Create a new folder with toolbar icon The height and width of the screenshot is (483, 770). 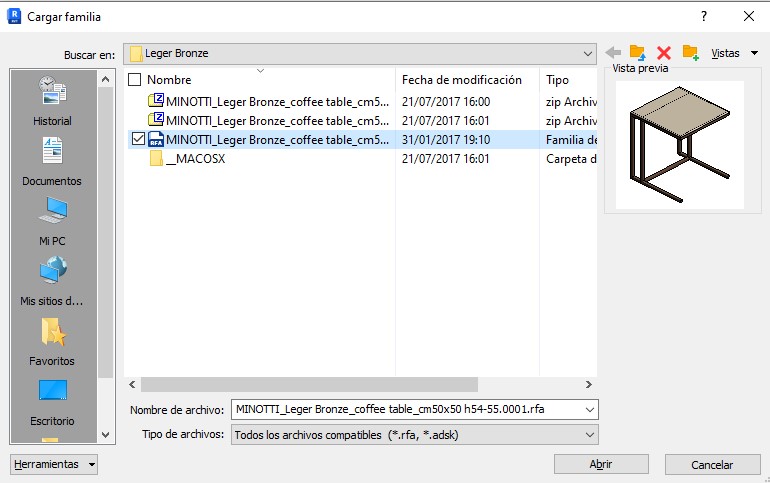point(690,53)
